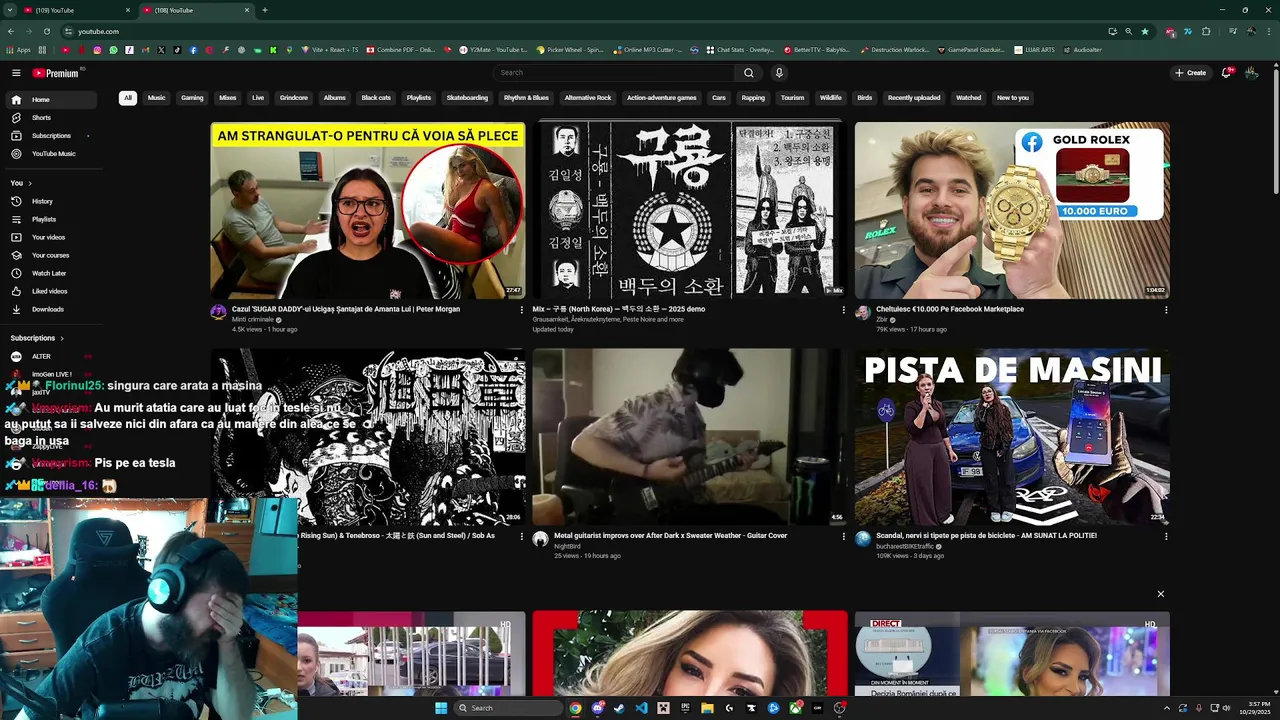Open Scandal, nervi si tipete video title
Screen dimensions: 1280x720
[x=986, y=536]
